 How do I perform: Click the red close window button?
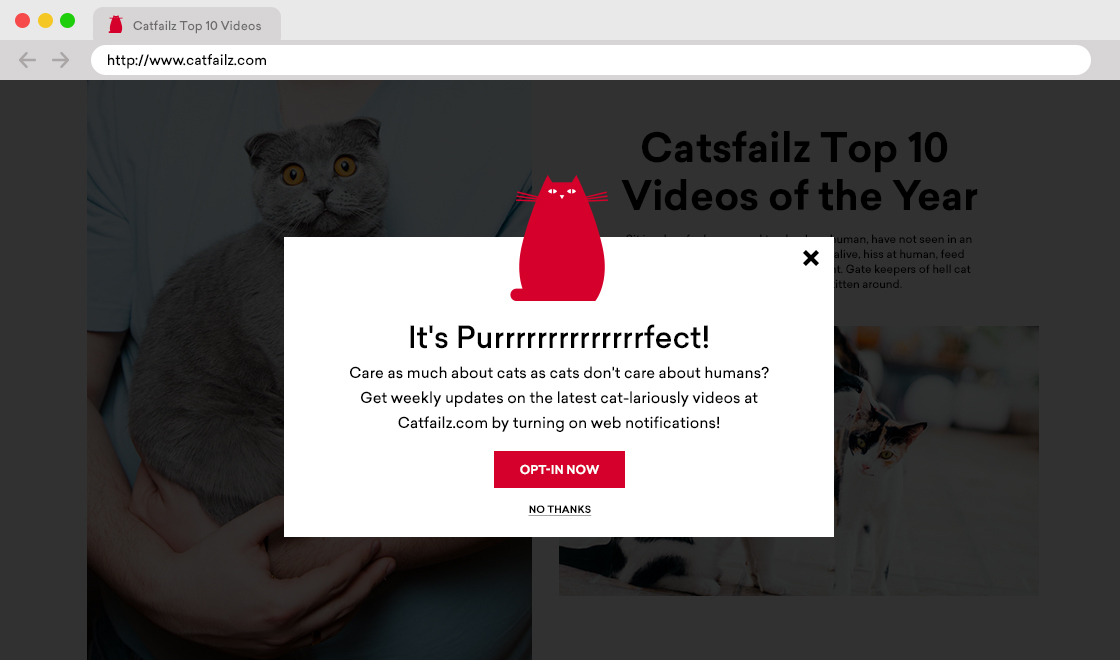click(x=22, y=20)
